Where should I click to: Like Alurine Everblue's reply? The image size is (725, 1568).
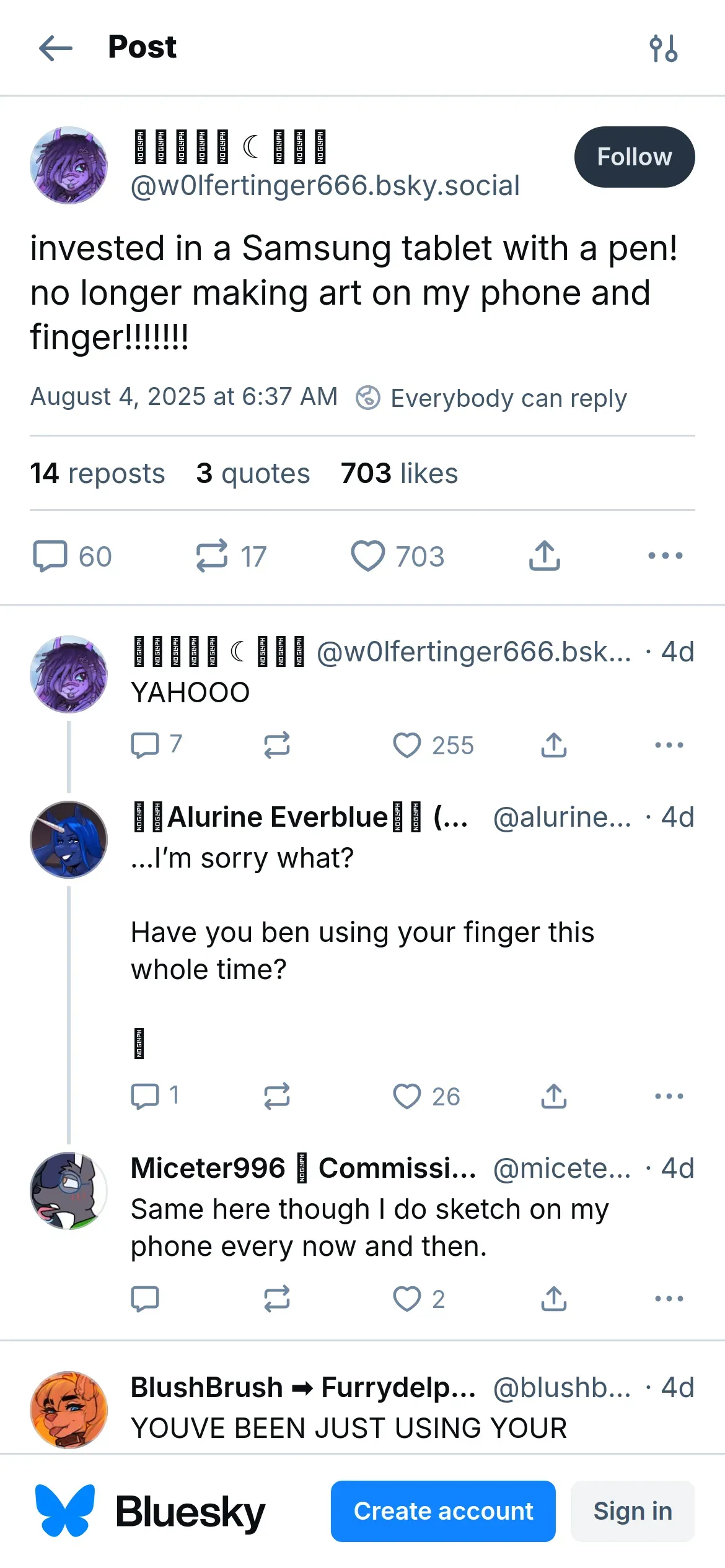point(407,1096)
